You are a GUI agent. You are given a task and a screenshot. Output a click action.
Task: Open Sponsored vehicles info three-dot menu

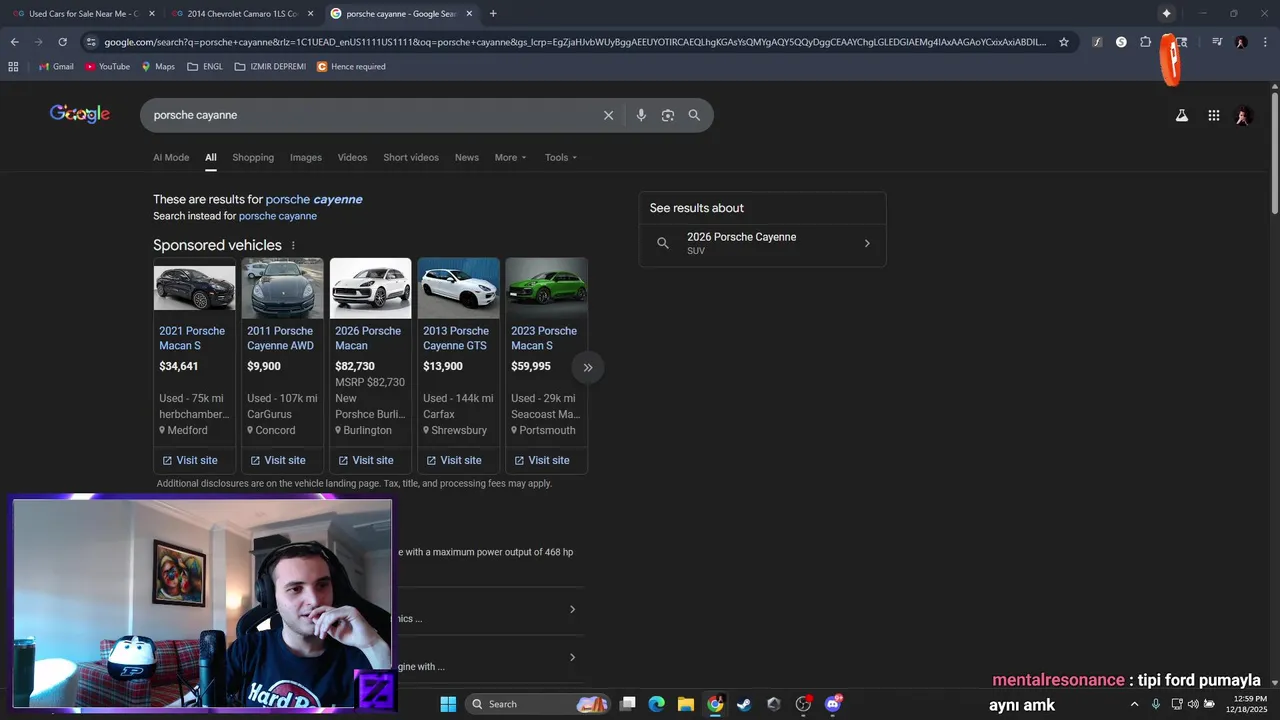click(x=293, y=245)
